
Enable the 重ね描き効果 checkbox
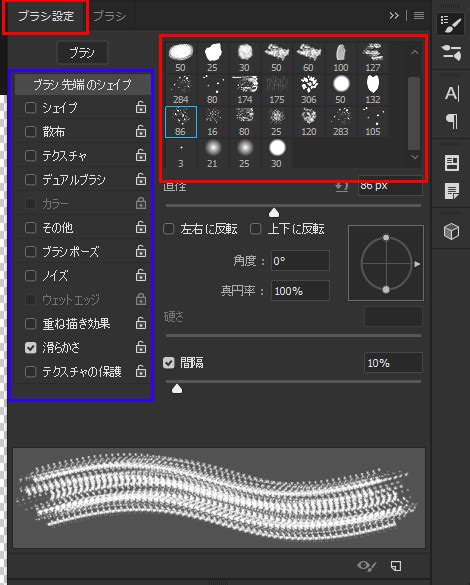[x=30, y=323]
